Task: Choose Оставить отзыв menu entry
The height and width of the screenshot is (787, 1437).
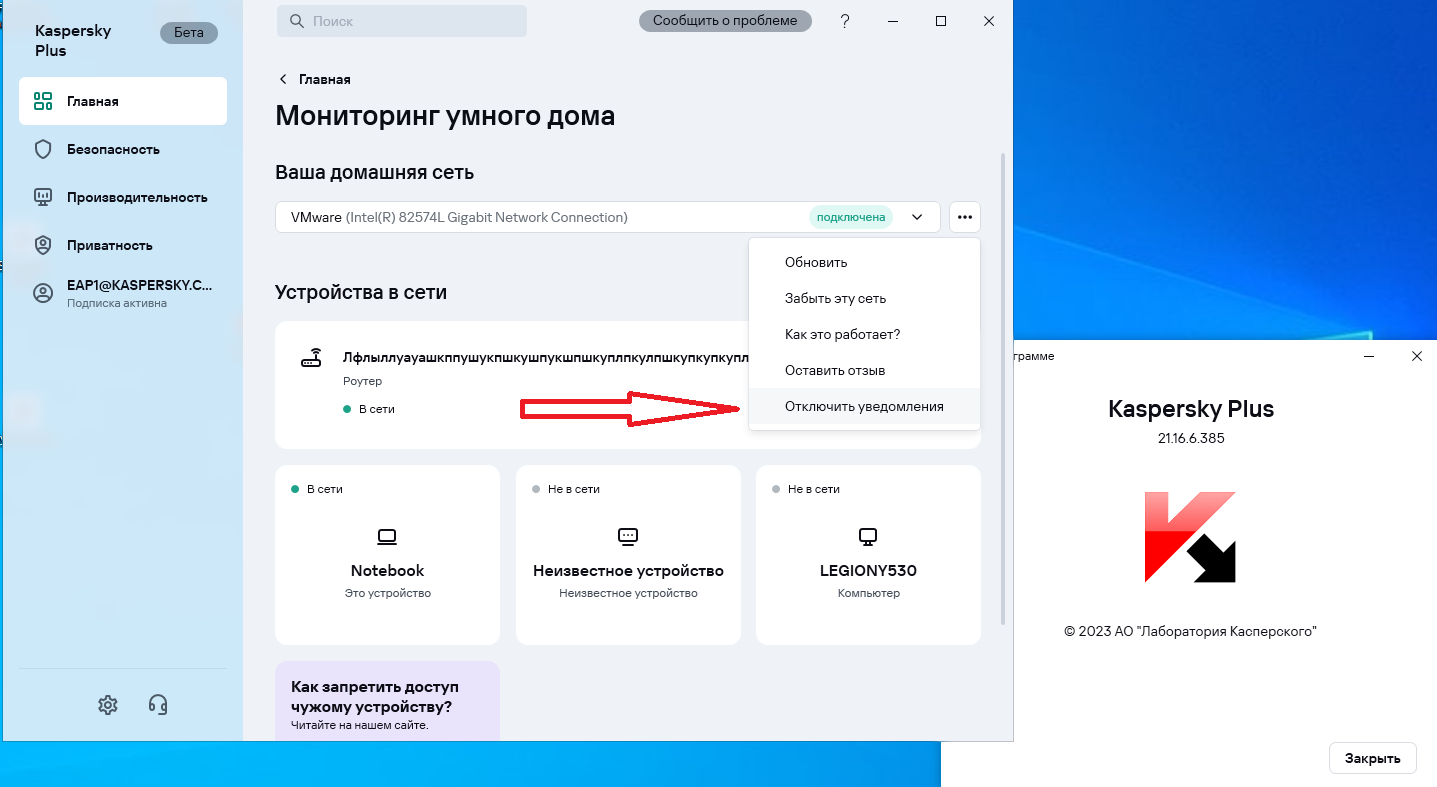Action: click(864, 370)
